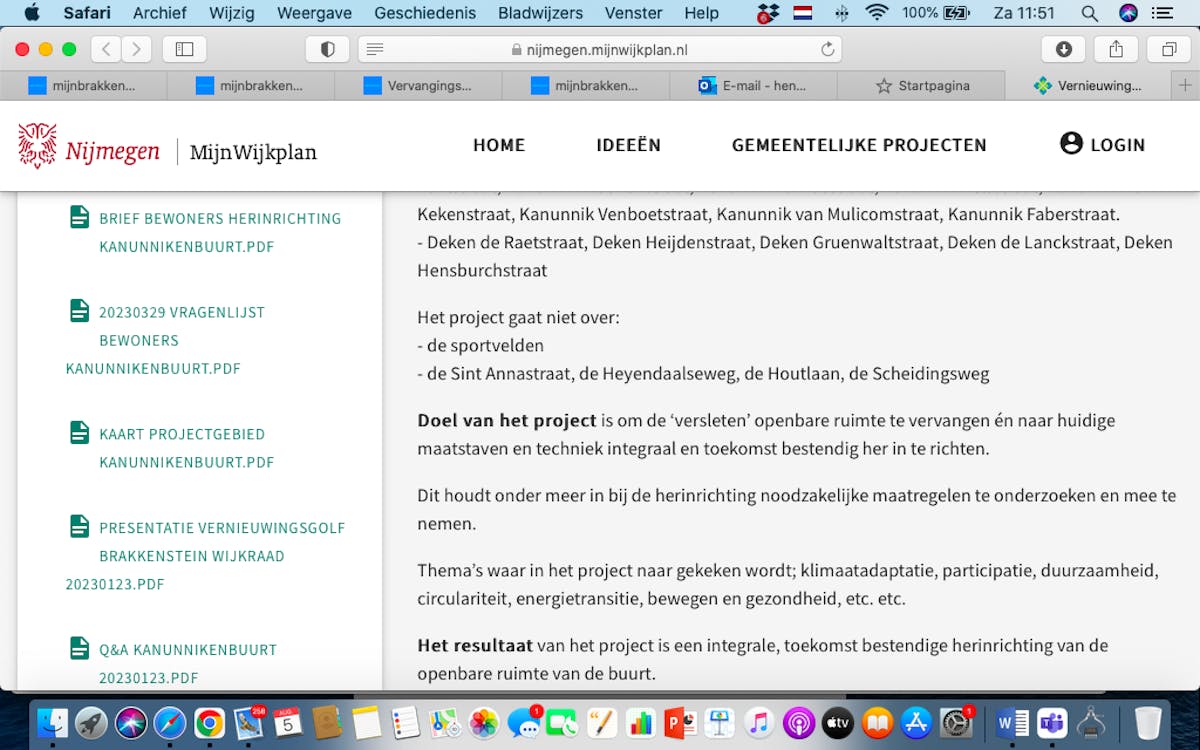Click the LOGIN button
The height and width of the screenshot is (750, 1200).
click(1102, 145)
